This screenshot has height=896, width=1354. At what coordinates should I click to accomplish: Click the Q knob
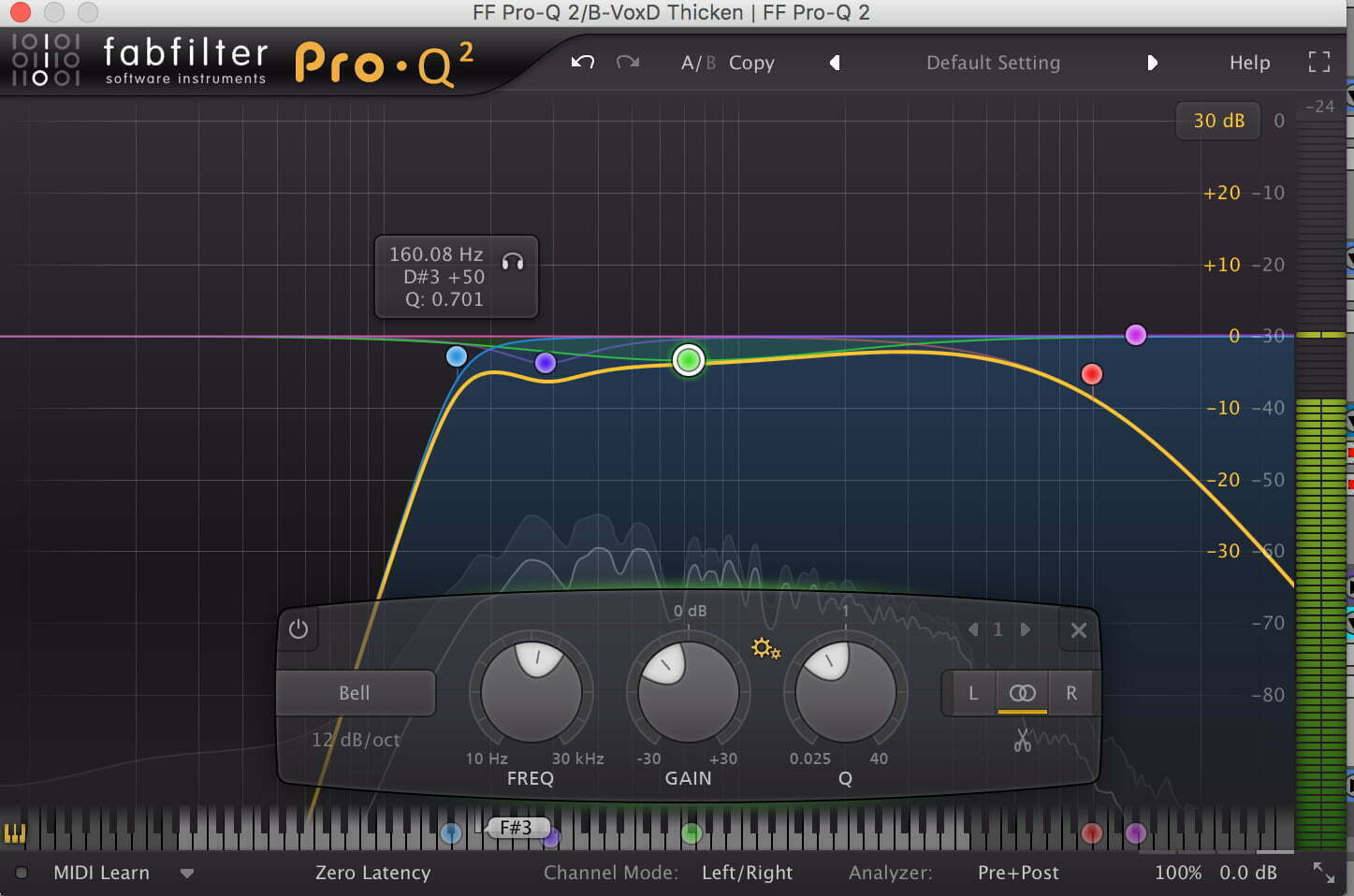(x=845, y=692)
